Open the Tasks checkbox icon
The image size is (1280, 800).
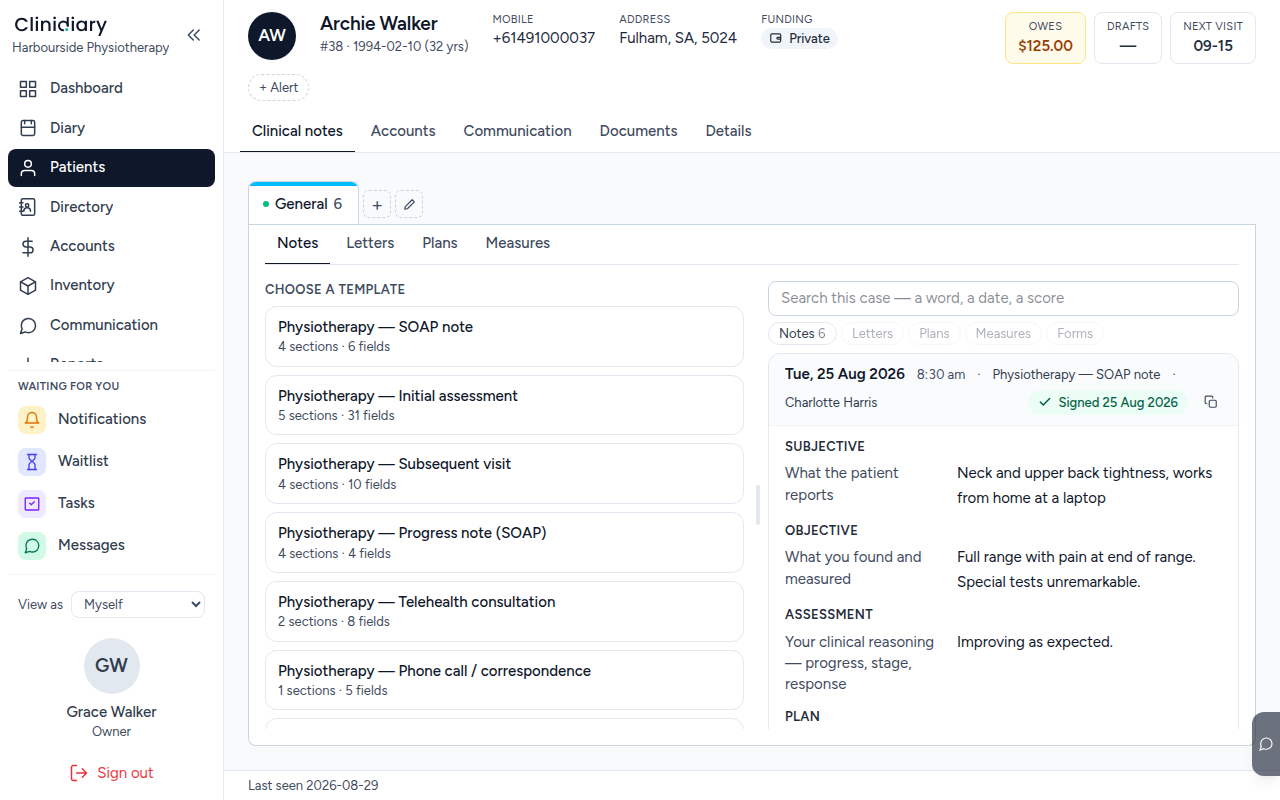[x=32, y=503]
